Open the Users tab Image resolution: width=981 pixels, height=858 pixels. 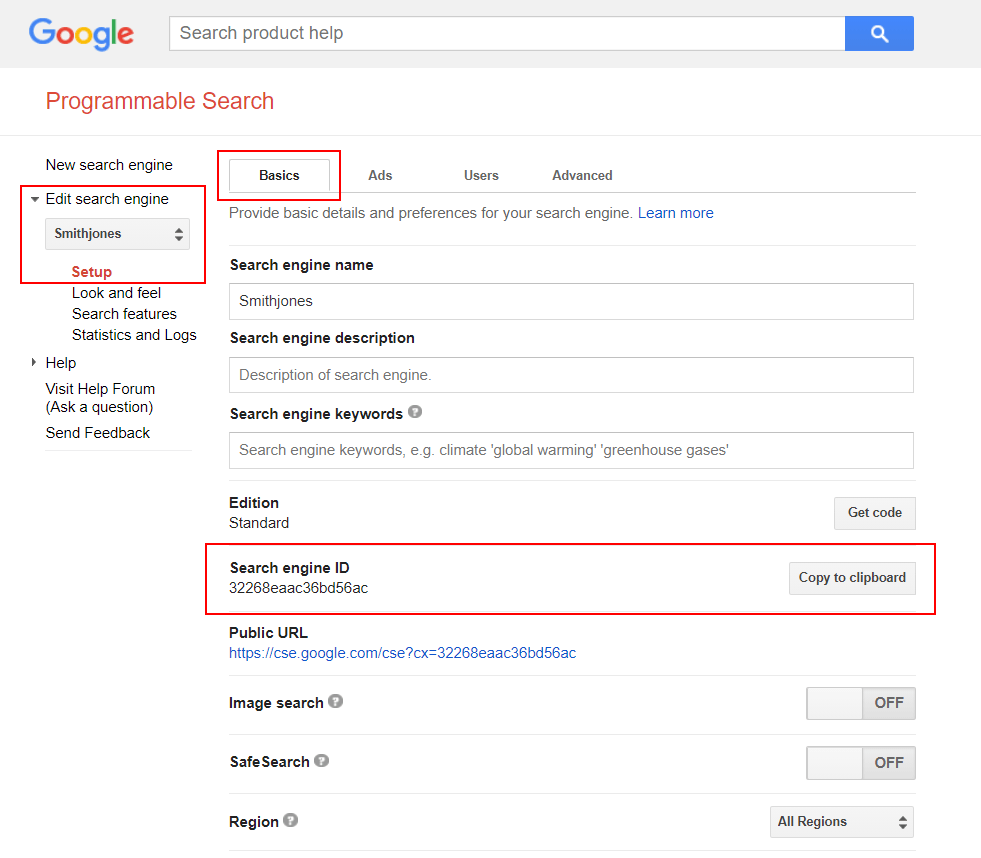(481, 175)
